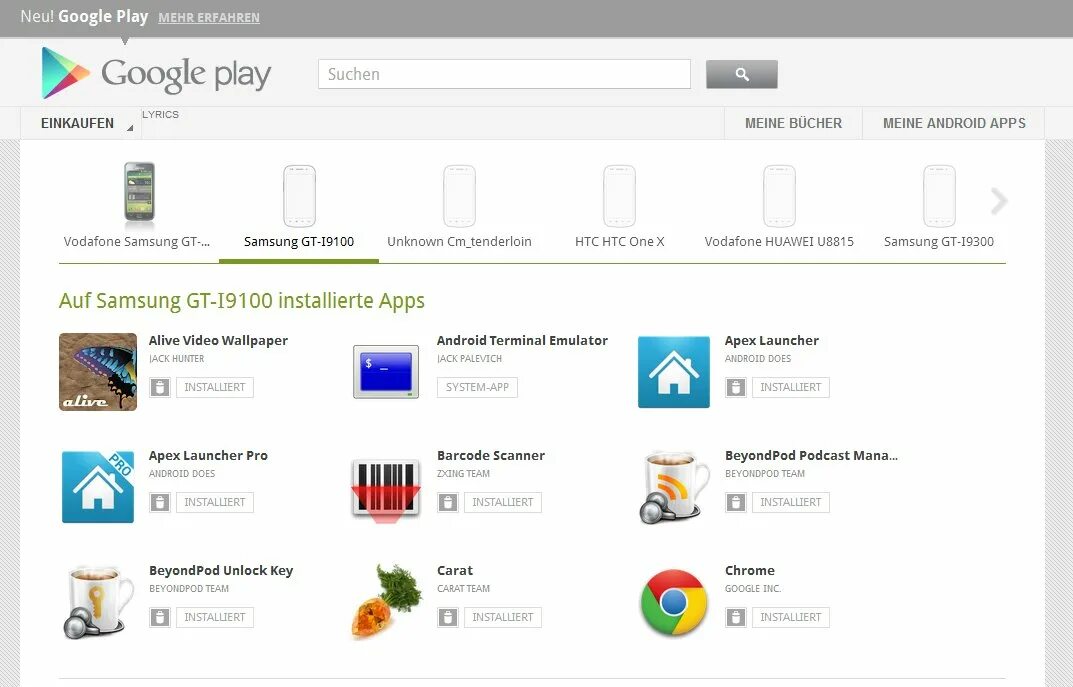
Task: Click the BeyondPod Unlock Key title
Action: [221, 571]
